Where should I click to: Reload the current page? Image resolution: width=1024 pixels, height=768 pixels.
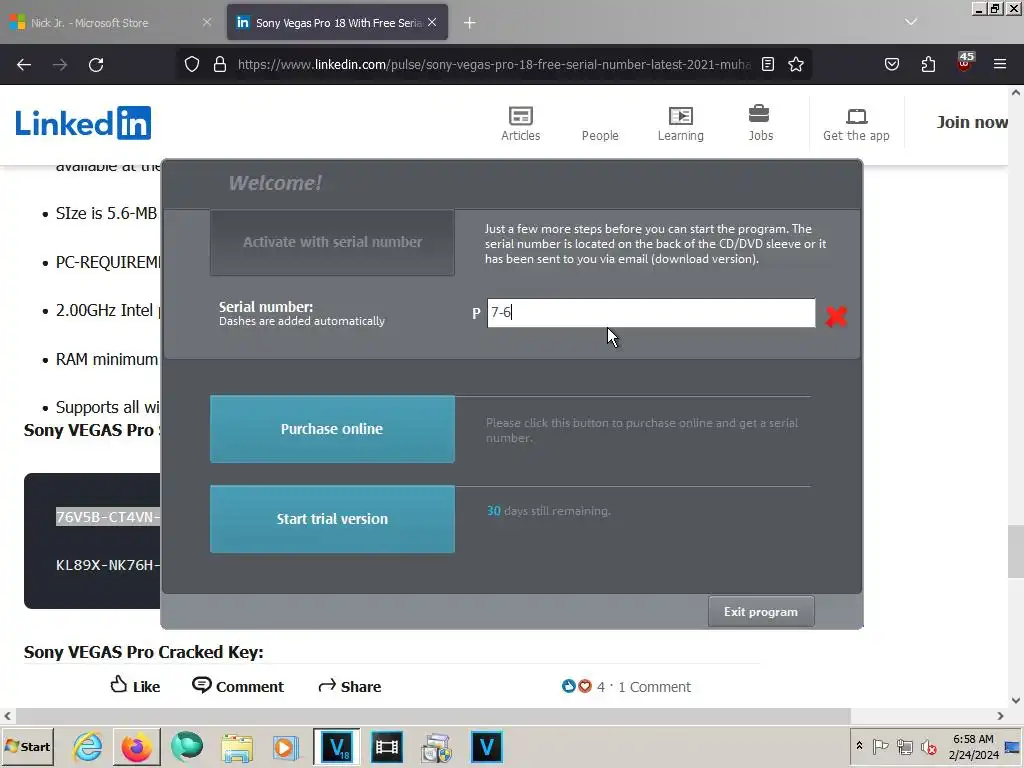pyautogui.click(x=96, y=65)
